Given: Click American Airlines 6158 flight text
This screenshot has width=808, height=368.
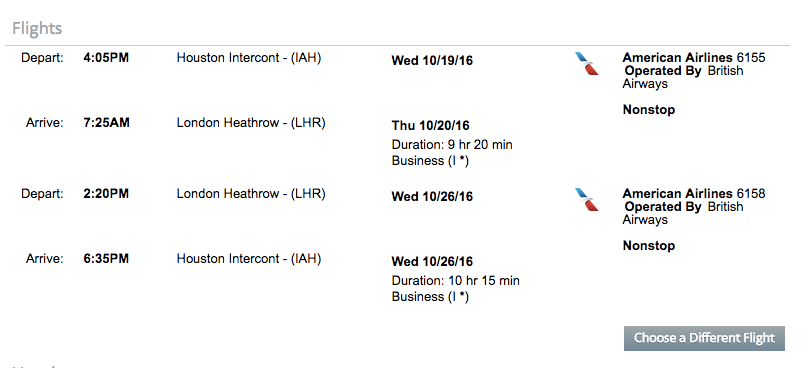Looking at the screenshot, I should click(x=694, y=194).
